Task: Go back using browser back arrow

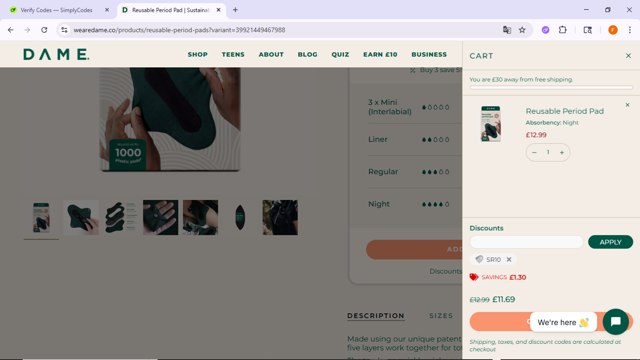Action: [x=11, y=30]
